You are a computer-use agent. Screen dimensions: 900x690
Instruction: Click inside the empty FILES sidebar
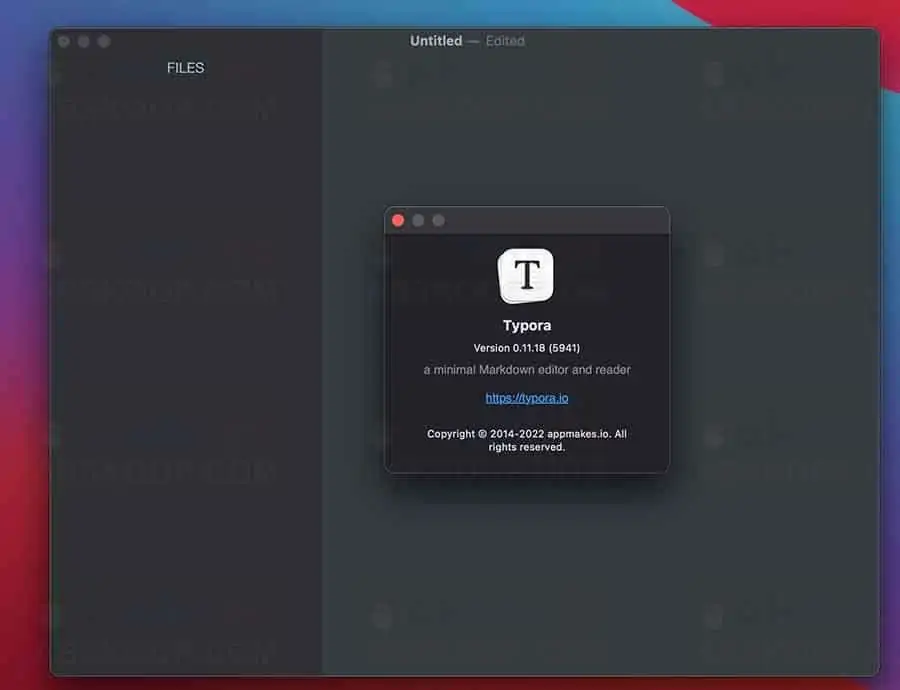tap(185, 400)
